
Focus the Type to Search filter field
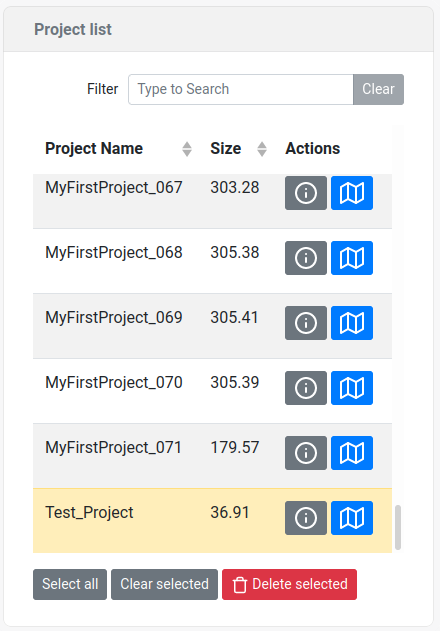click(x=241, y=89)
